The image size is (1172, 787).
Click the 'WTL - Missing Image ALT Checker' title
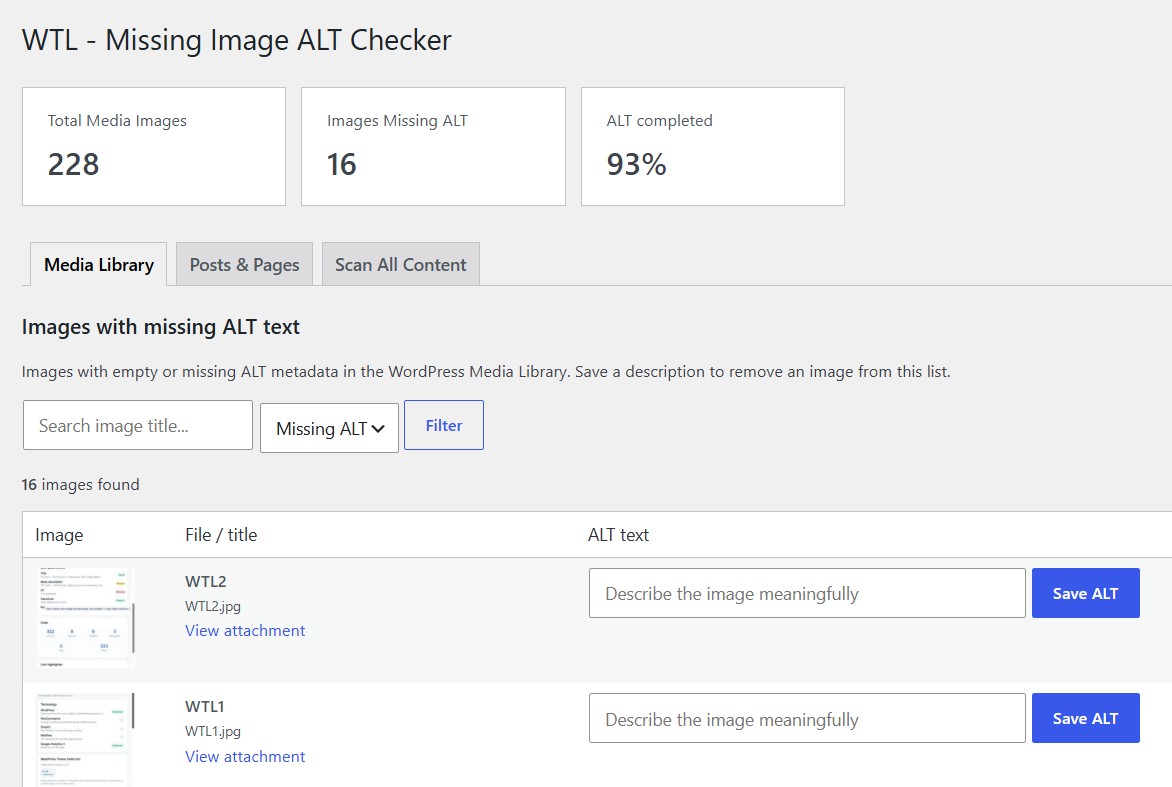point(237,40)
